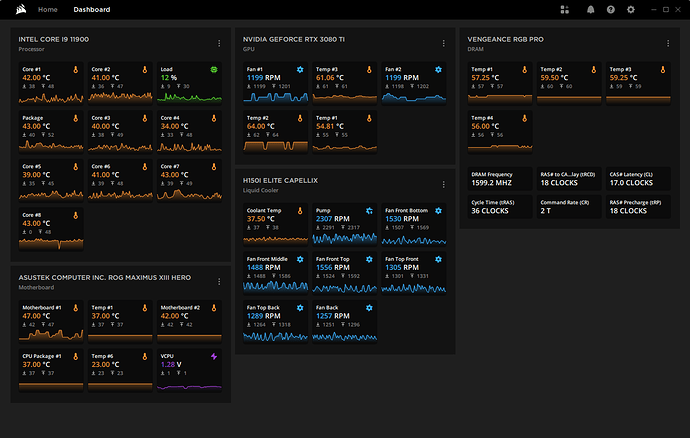Click the Pump 2307 RPM value
The image size is (690, 438).
(x=333, y=219)
